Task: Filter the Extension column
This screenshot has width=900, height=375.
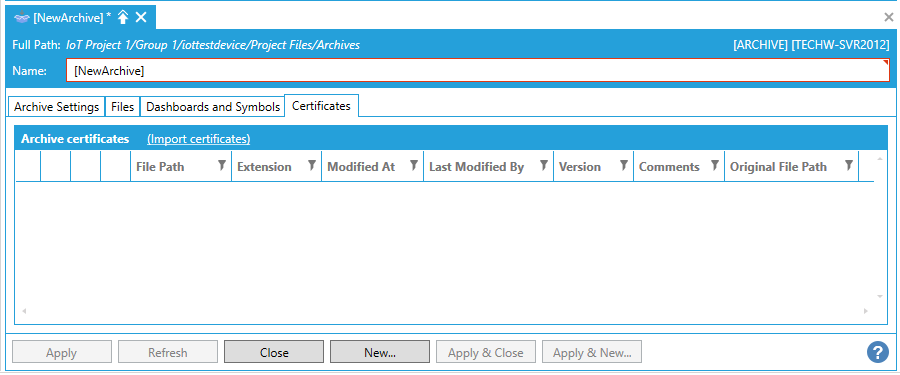Action: (x=312, y=166)
